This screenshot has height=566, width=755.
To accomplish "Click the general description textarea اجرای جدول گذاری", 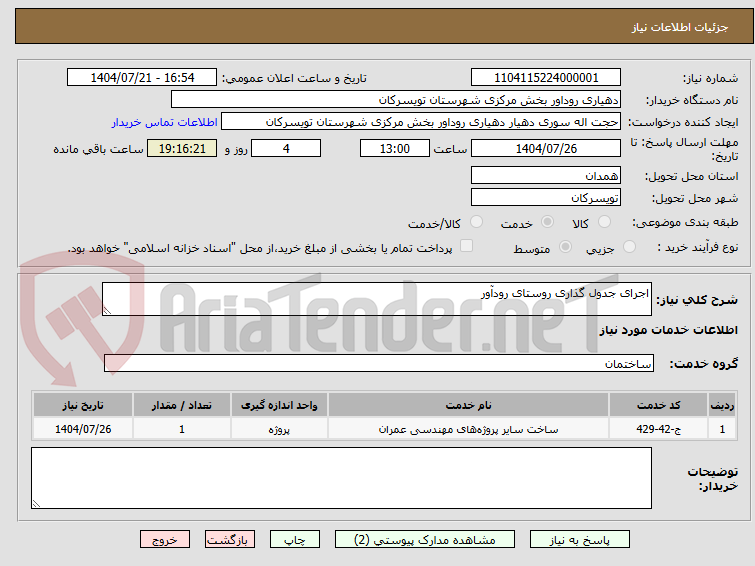I will pos(377,299).
